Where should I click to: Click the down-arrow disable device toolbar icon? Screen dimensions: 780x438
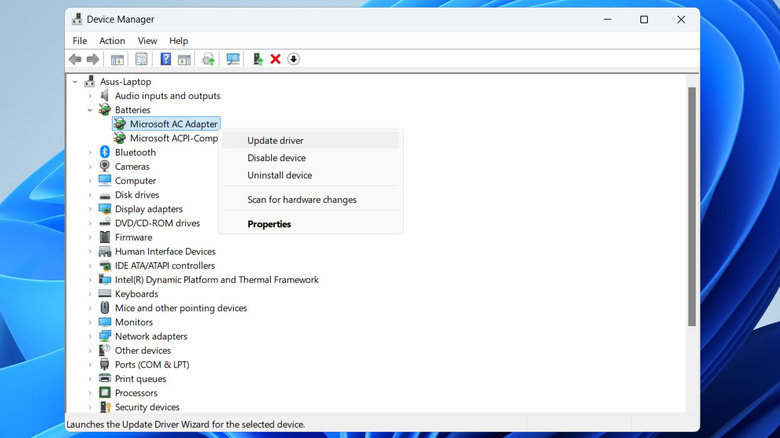(293, 59)
